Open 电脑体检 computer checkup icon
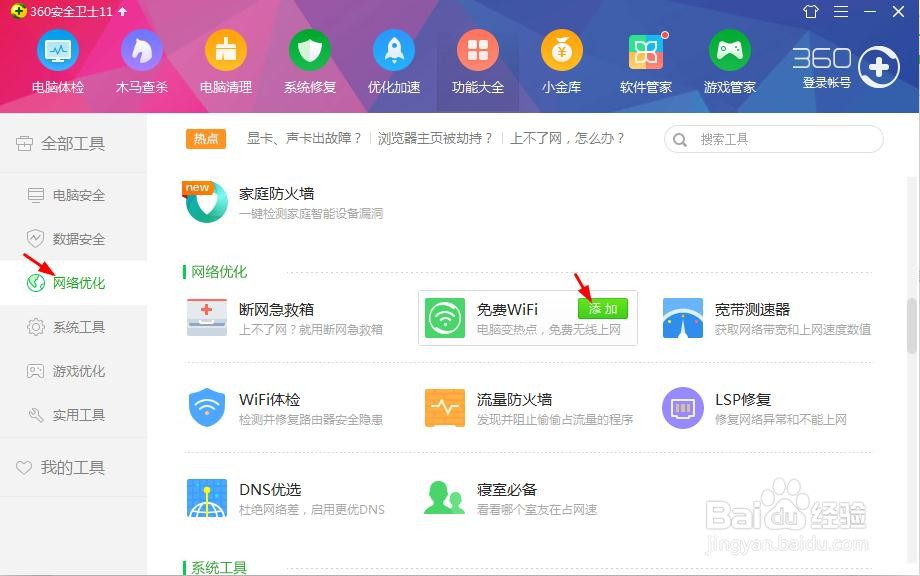Image resolution: width=920 pixels, height=576 pixels. click(x=58, y=50)
